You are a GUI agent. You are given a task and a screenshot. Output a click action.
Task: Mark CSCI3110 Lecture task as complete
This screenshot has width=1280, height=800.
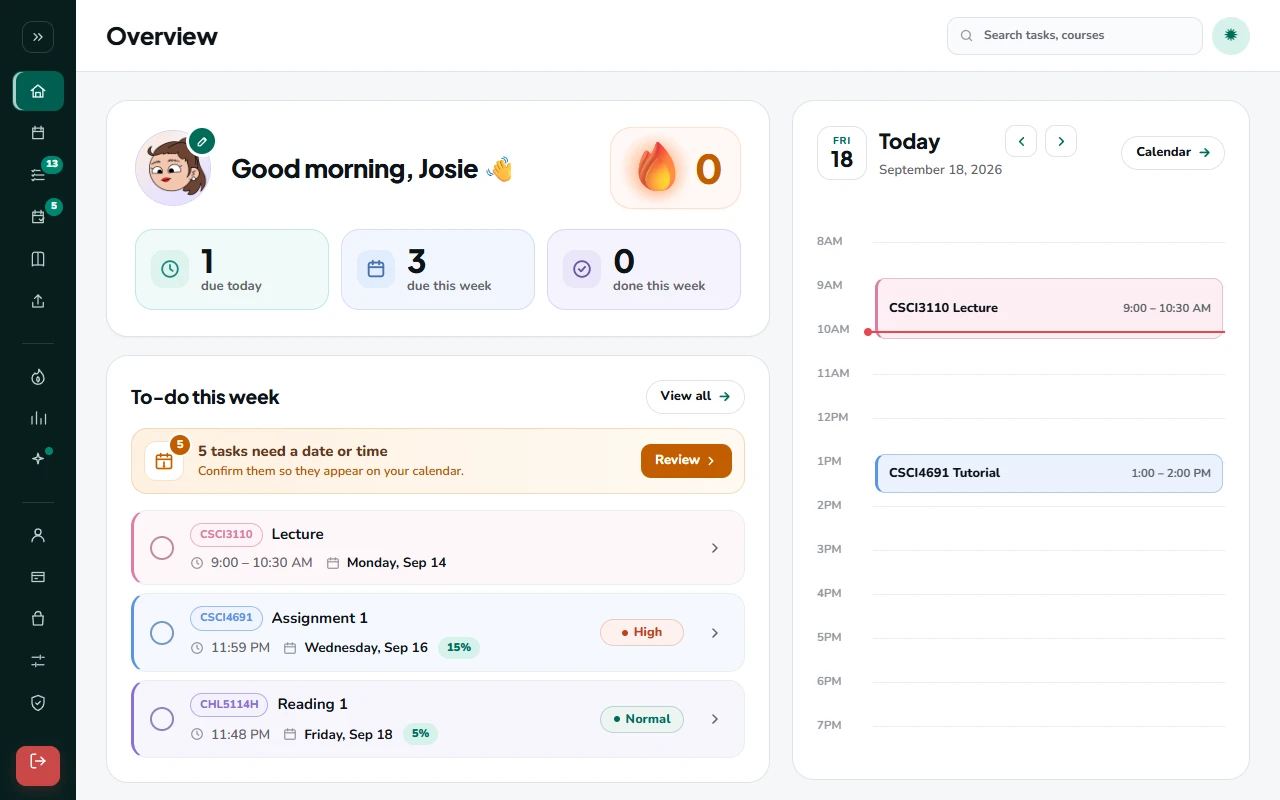pos(162,548)
